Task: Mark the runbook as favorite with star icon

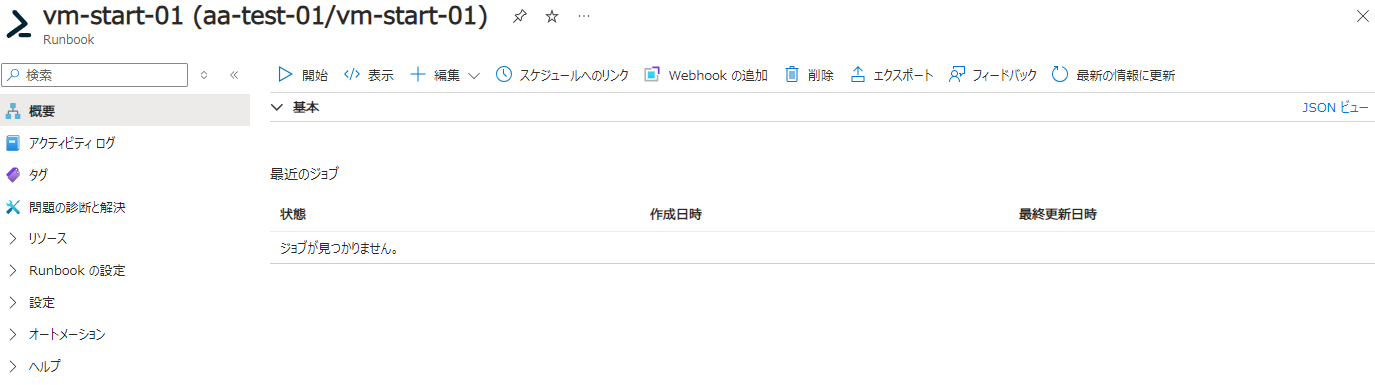Action: (x=552, y=17)
